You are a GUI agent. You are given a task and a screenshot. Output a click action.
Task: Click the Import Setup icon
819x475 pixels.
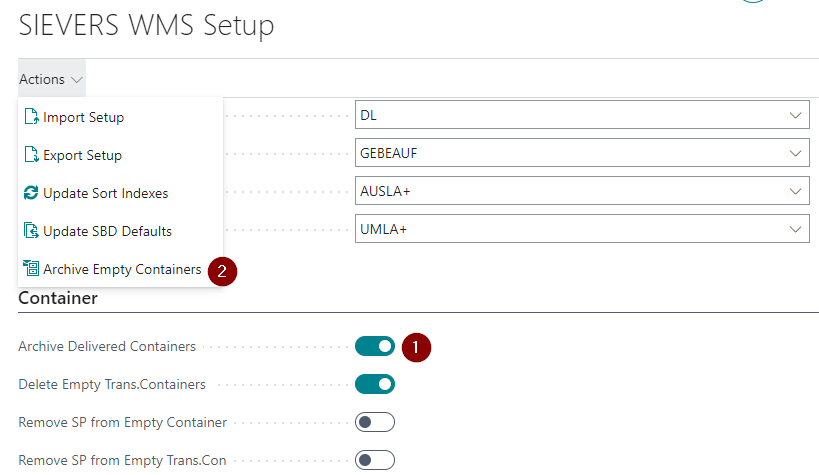[31, 117]
